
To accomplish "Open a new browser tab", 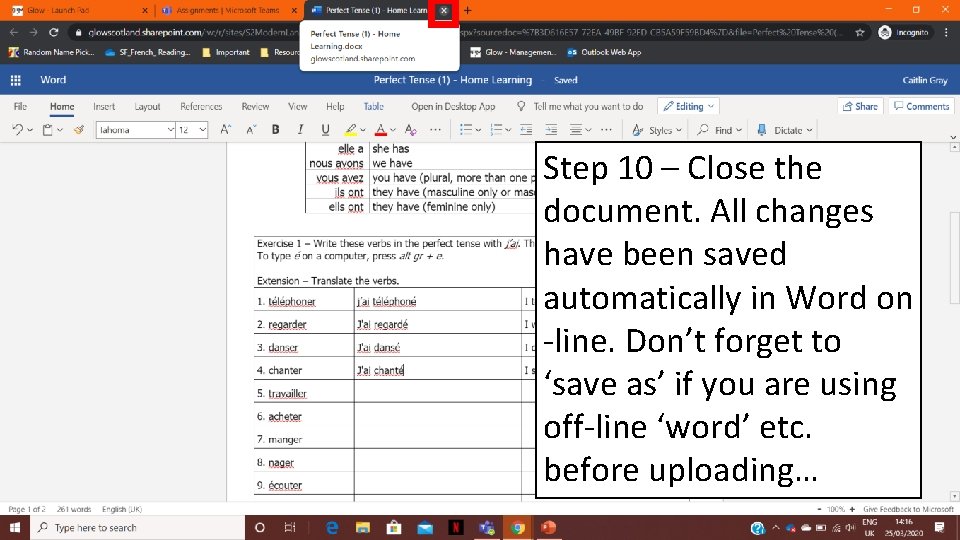I will (468, 10).
